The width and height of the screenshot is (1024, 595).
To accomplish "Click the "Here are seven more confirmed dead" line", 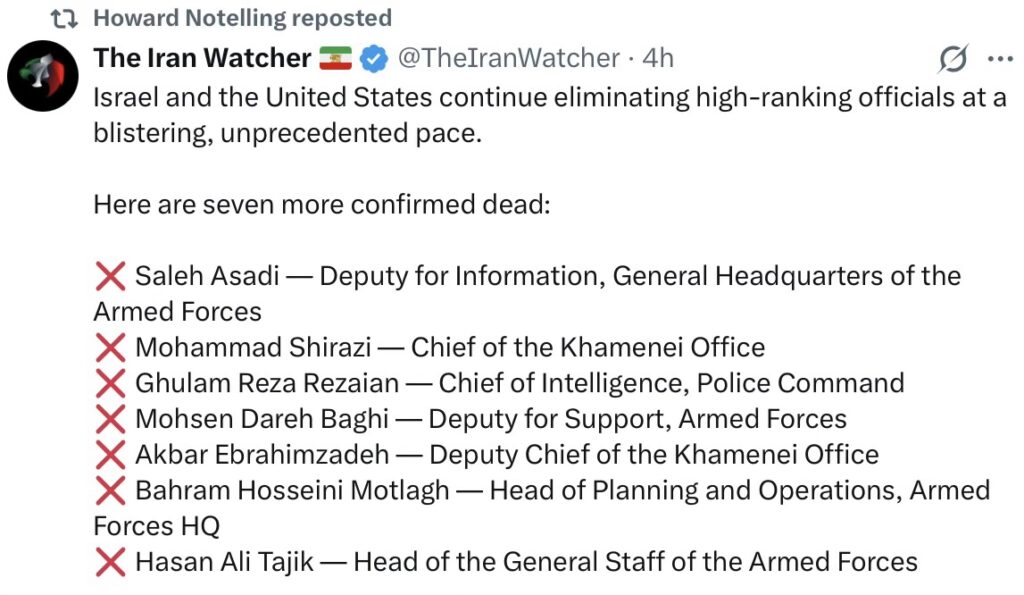I will point(322,205).
